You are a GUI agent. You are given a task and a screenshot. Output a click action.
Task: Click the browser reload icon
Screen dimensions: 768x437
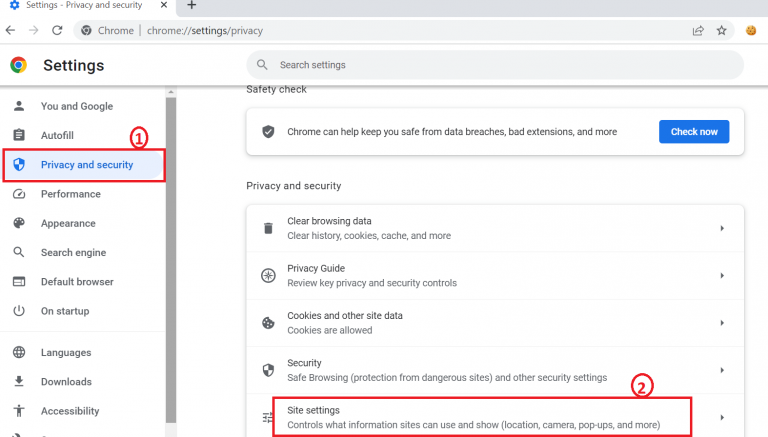tap(57, 30)
